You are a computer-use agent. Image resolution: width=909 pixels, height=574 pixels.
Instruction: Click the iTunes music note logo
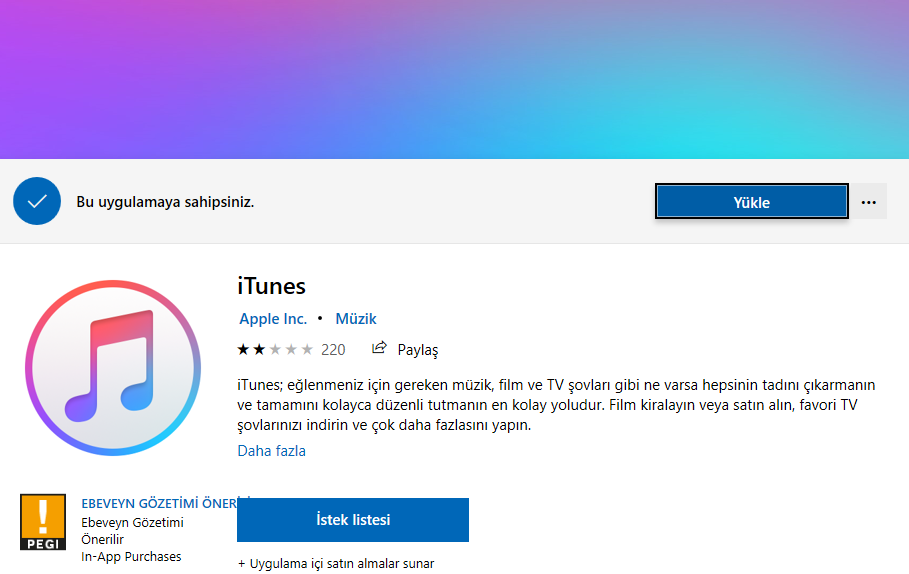tap(112, 369)
